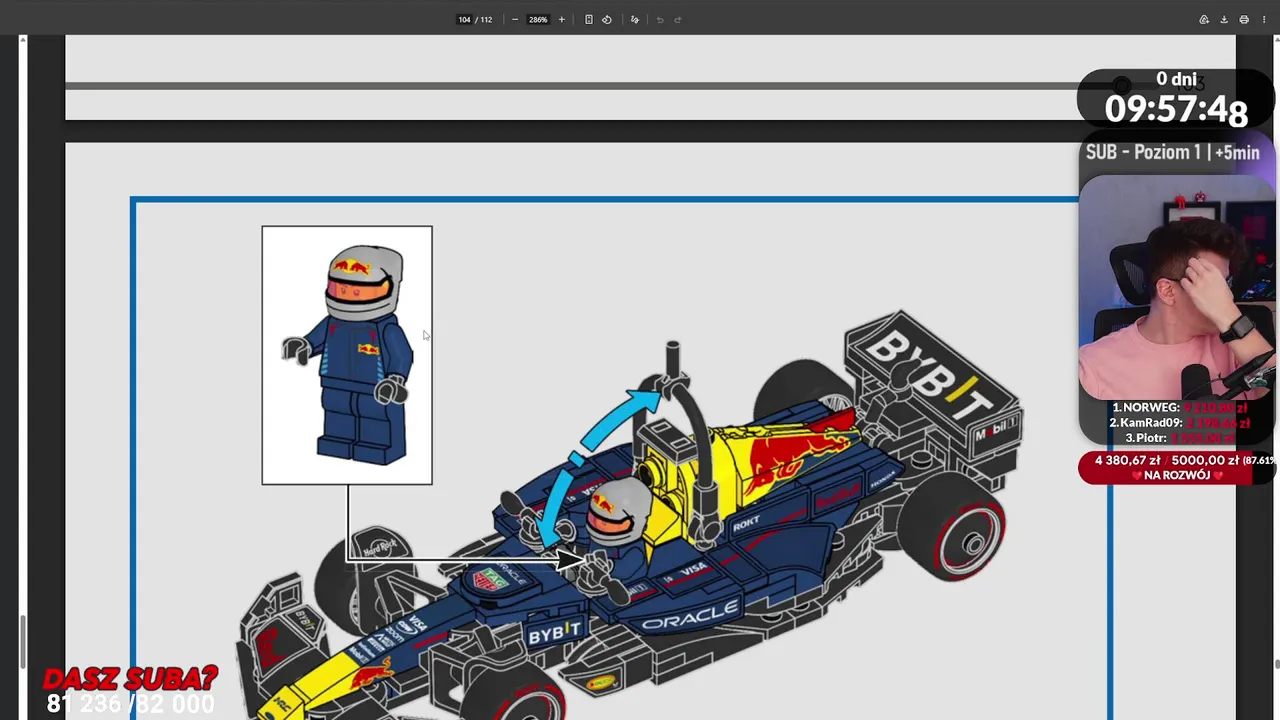Edit the current page number field
The height and width of the screenshot is (720, 1280).
point(464,19)
